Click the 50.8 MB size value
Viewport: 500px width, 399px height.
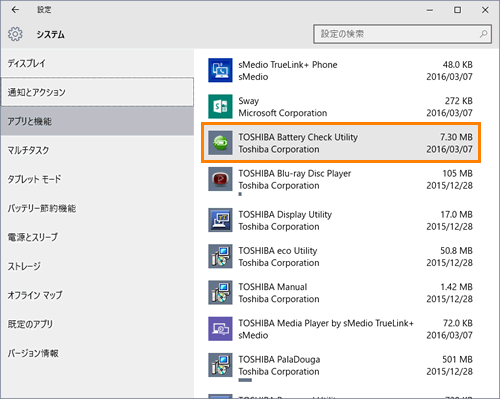click(x=456, y=251)
